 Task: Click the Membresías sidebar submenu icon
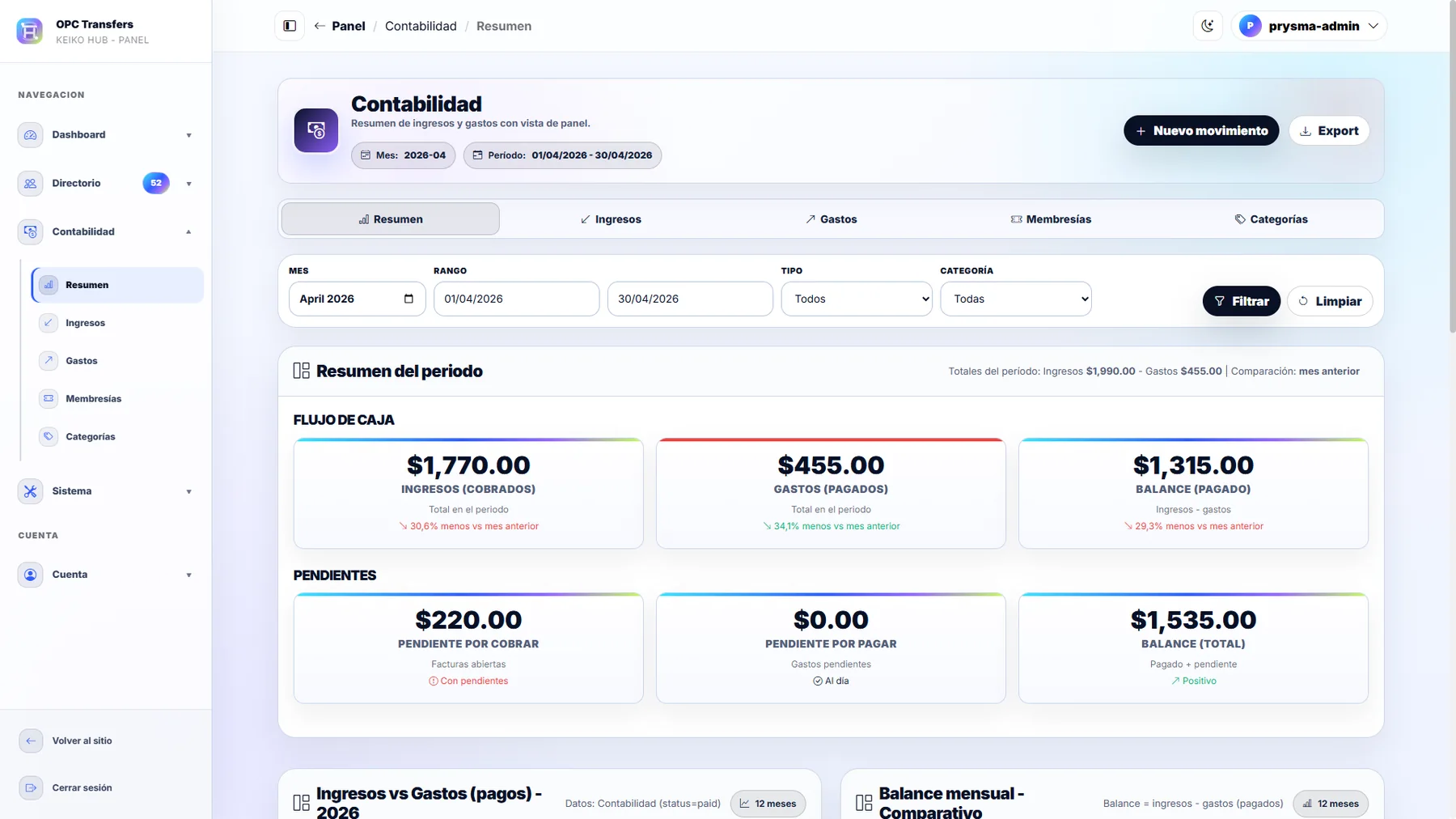(49, 399)
